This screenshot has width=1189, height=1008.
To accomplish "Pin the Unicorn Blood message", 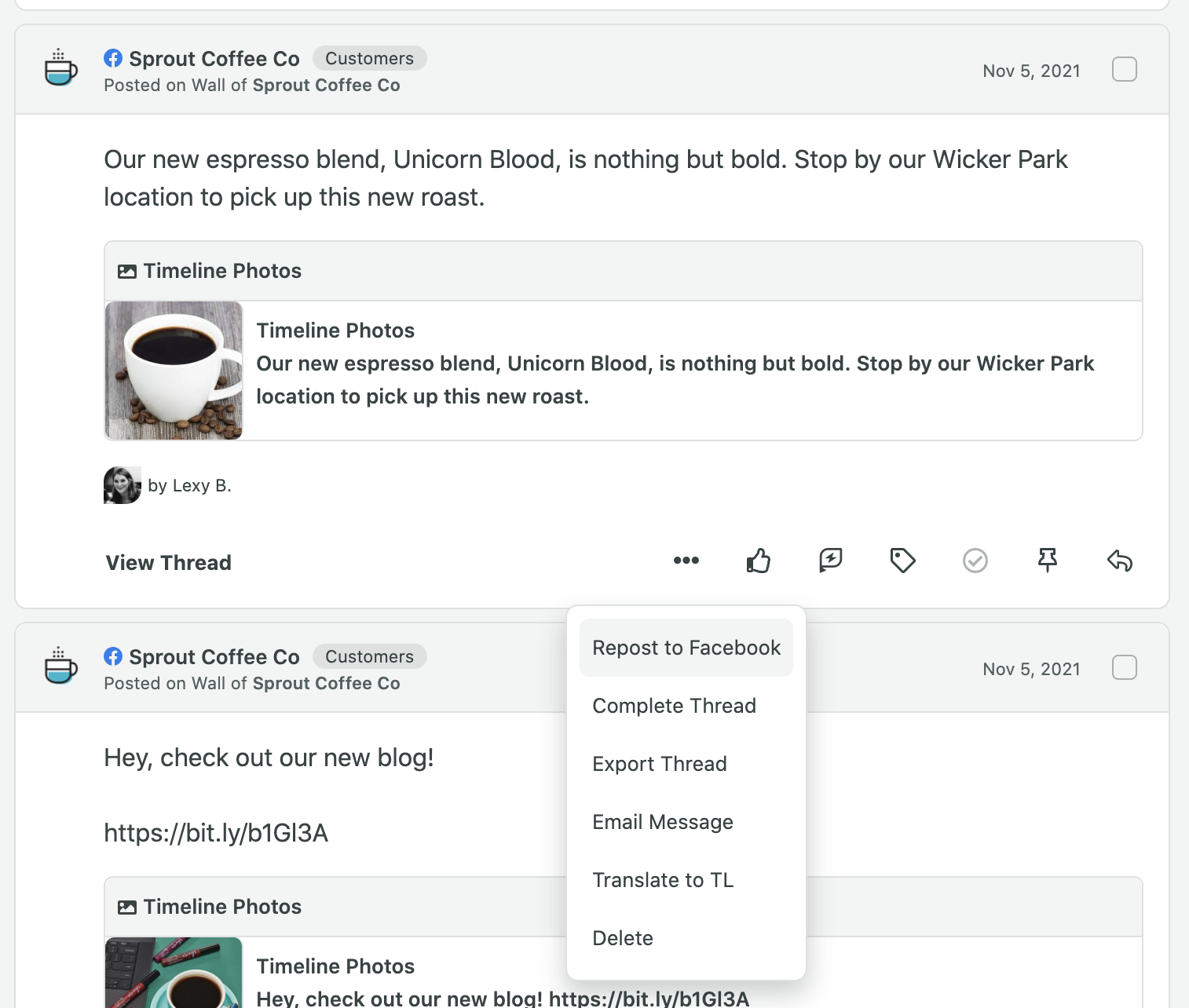I will [1047, 561].
